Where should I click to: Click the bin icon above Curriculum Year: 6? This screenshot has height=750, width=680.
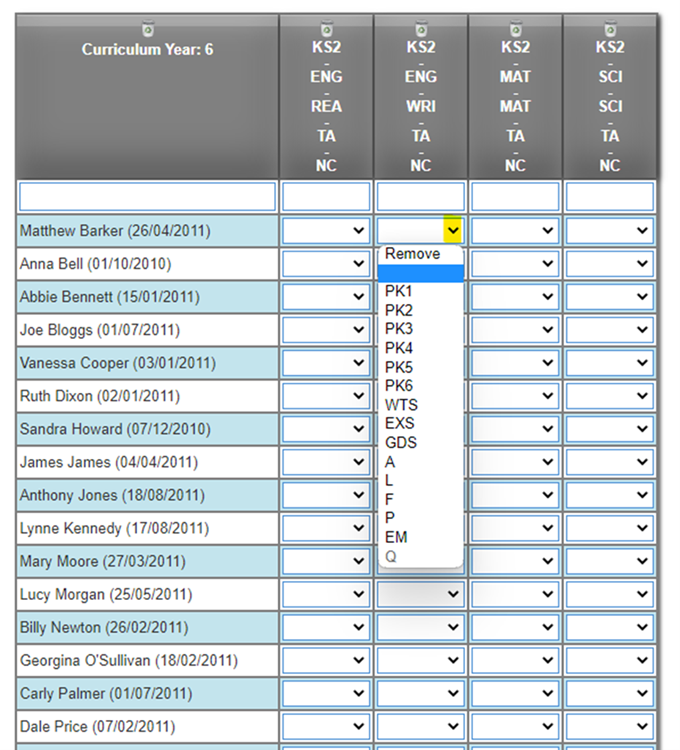147,28
